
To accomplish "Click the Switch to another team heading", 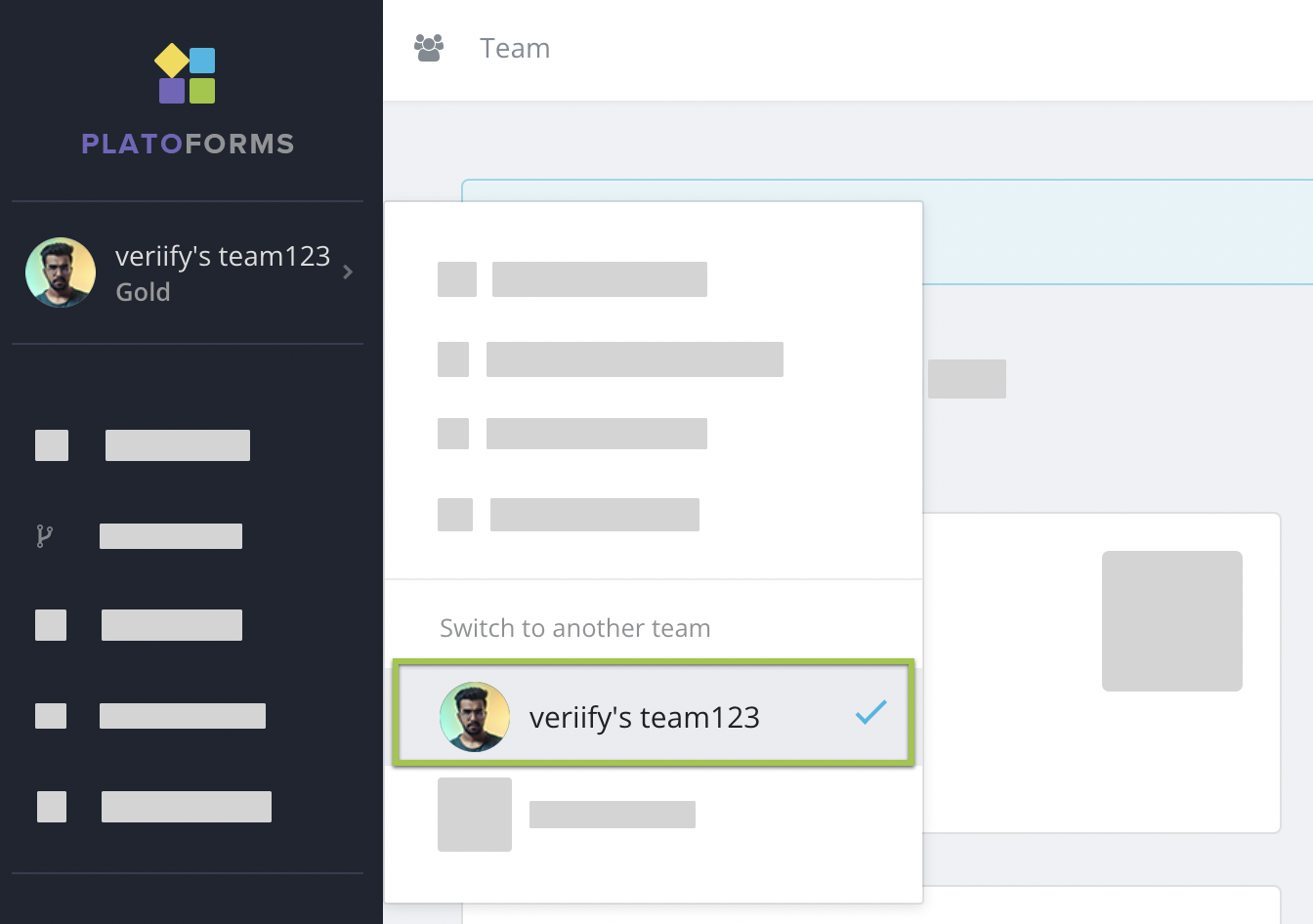I will click(x=574, y=628).
